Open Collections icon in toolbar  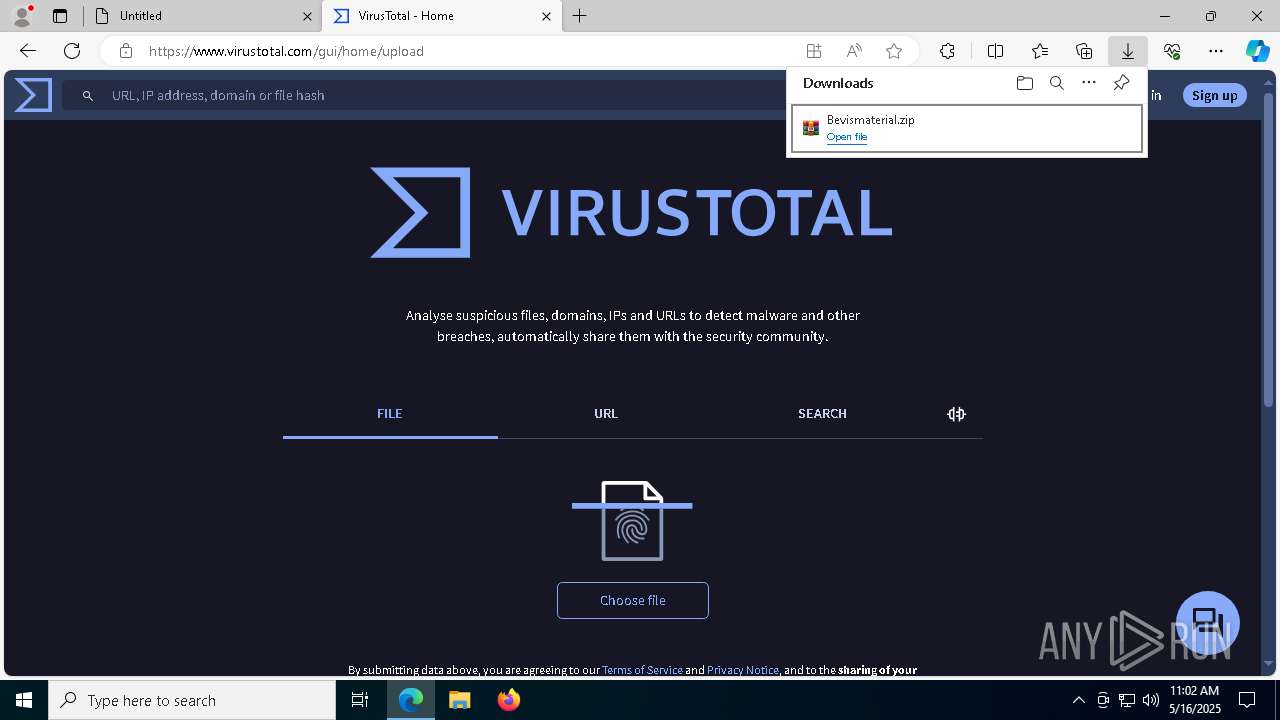click(1084, 51)
